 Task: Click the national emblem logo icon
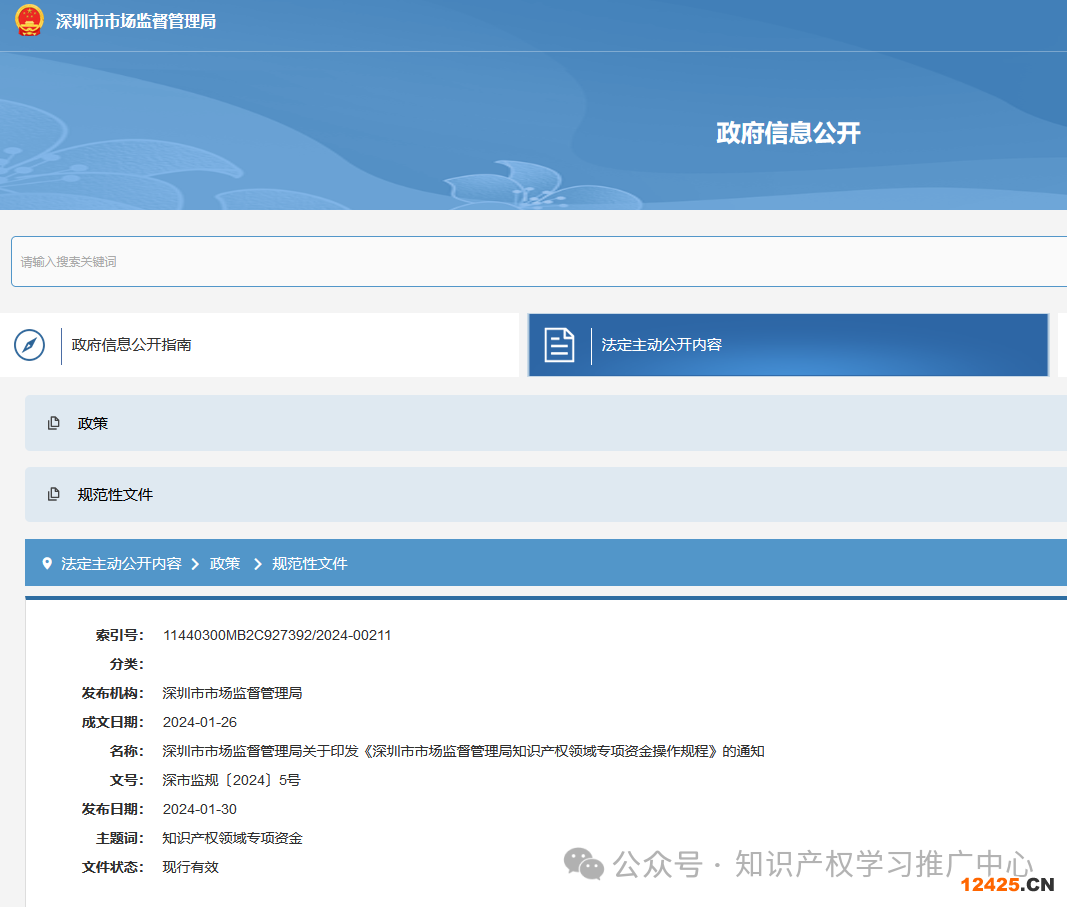[x=29, y=20]
